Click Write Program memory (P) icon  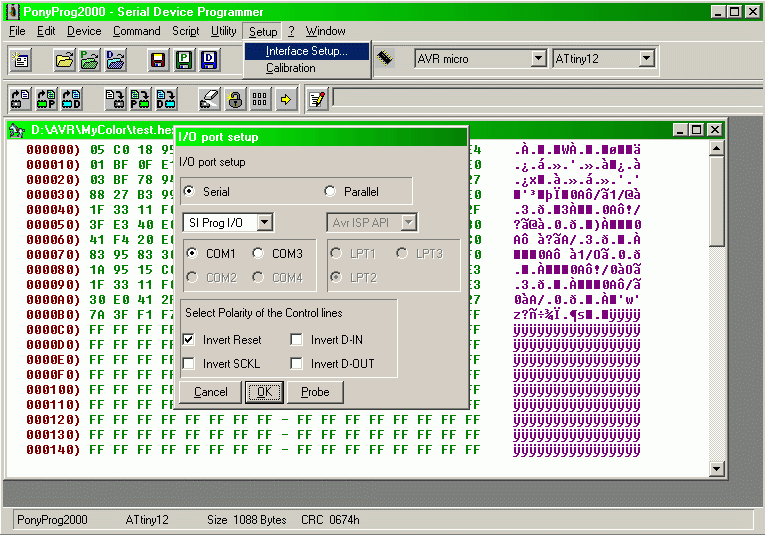(x=140, y=99)
